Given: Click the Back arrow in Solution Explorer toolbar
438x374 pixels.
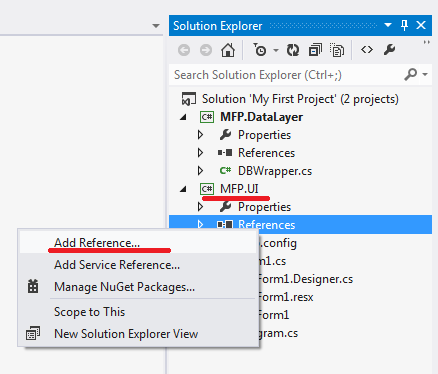Looking at the screenshot, I should 184,50.
